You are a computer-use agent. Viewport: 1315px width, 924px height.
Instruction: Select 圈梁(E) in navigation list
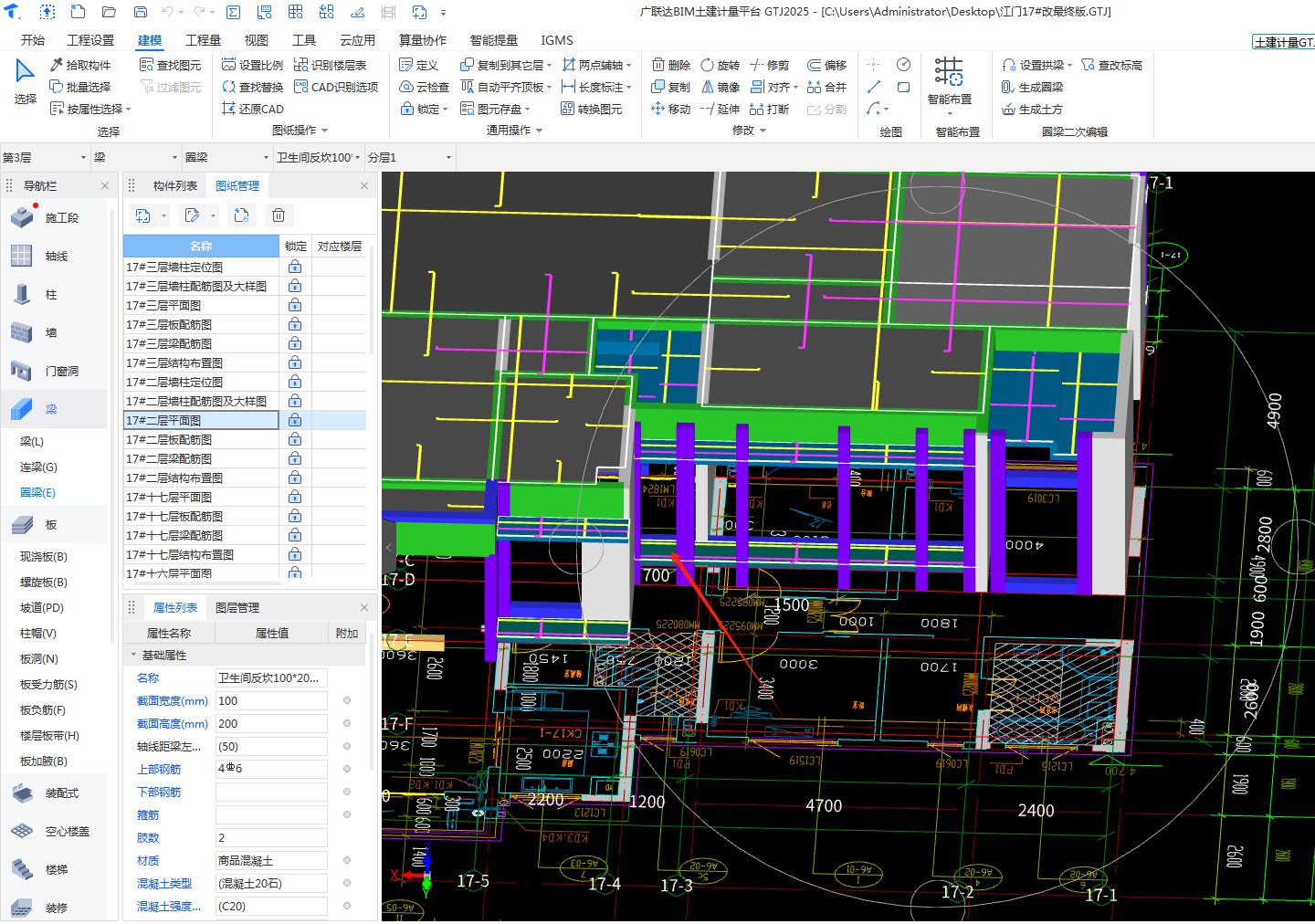tap(37, 492)
